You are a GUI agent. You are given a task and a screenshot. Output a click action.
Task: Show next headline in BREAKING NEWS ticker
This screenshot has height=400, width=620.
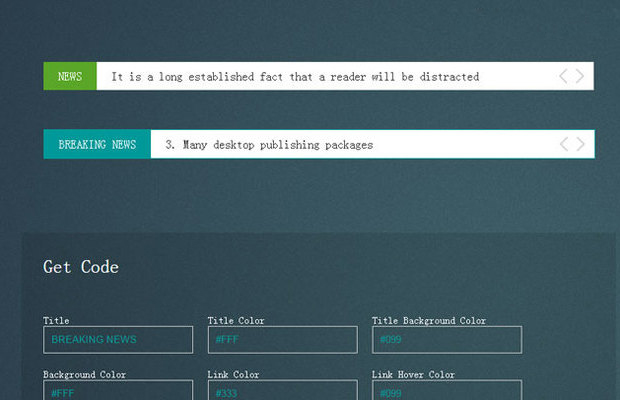[580, 144]
